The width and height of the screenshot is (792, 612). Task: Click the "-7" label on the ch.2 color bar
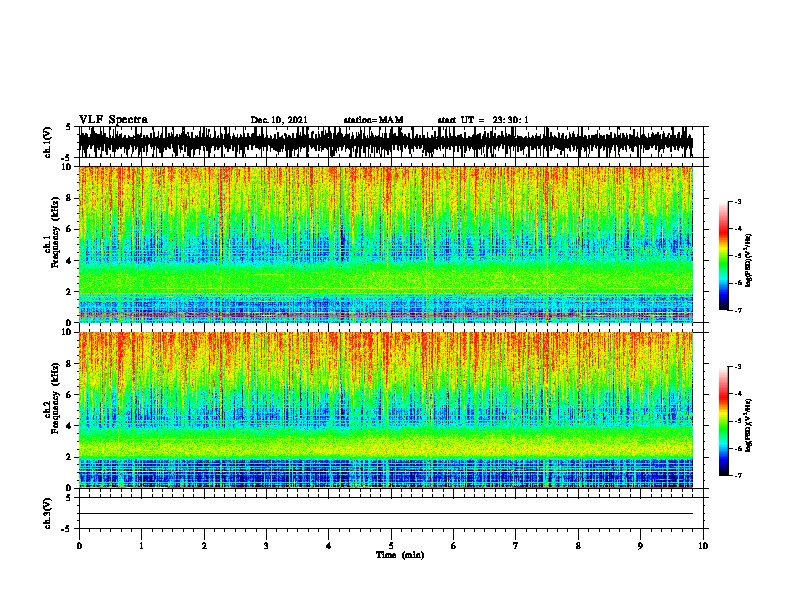(x=738, y=476)
